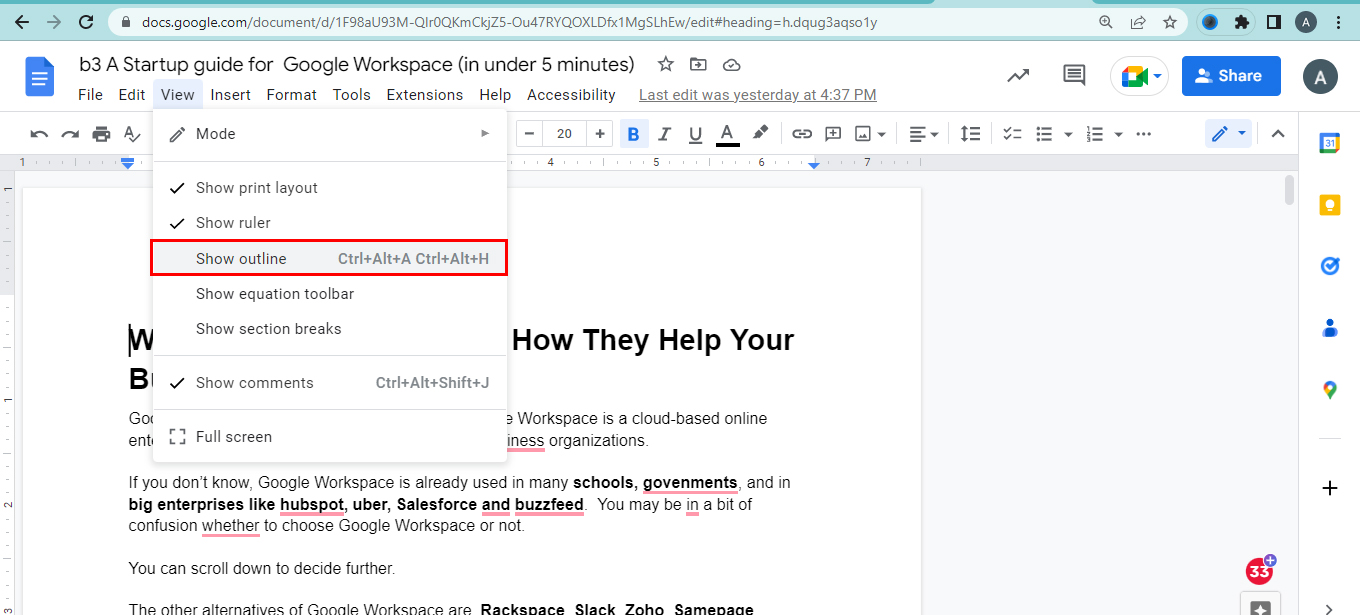
Task: Insert a link with the link icon
Action: (x=802, y=134)
